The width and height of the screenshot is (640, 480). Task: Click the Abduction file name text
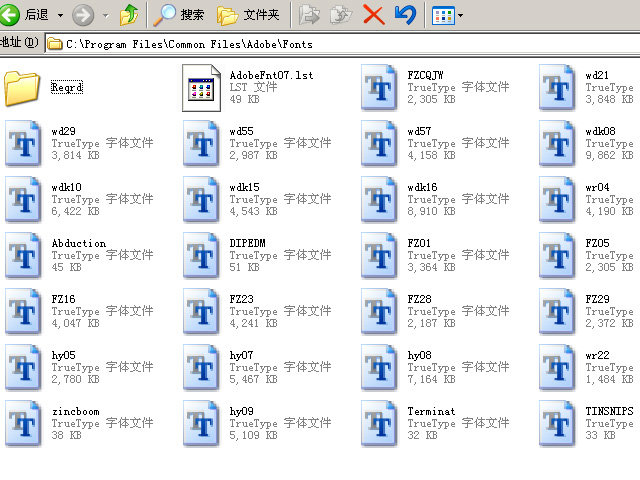coord(79,243)
